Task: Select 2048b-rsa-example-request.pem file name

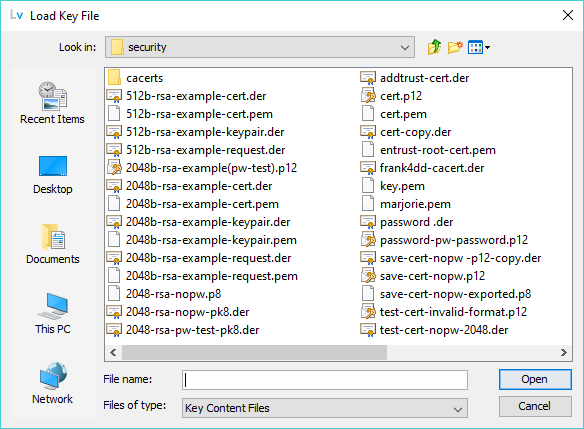Action: 212,276
